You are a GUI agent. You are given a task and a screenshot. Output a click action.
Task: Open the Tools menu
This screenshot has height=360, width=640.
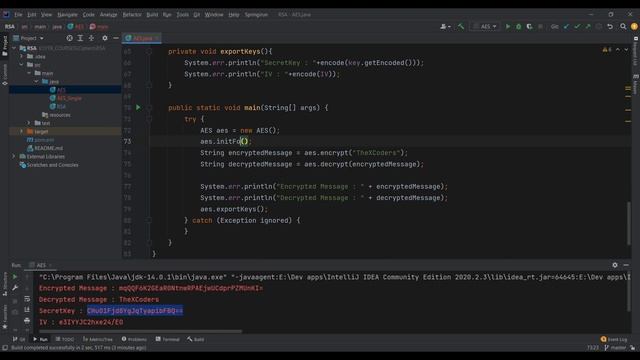(182, 15)
